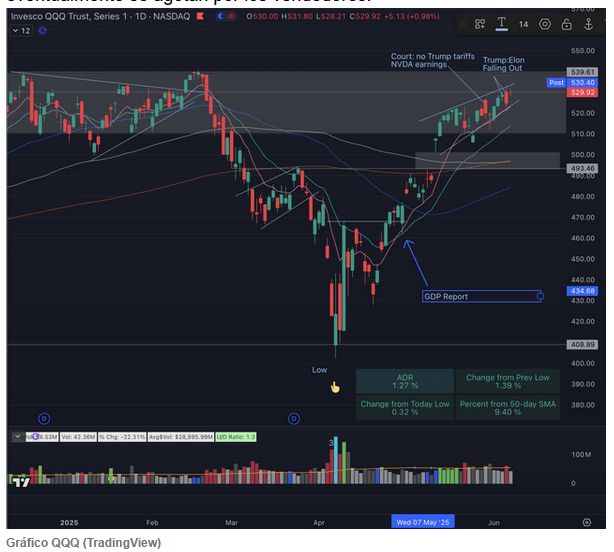Click the blue 434.68 price label
Image resolution: width=614 pixels, height=552 pixels.
point(582,291)
